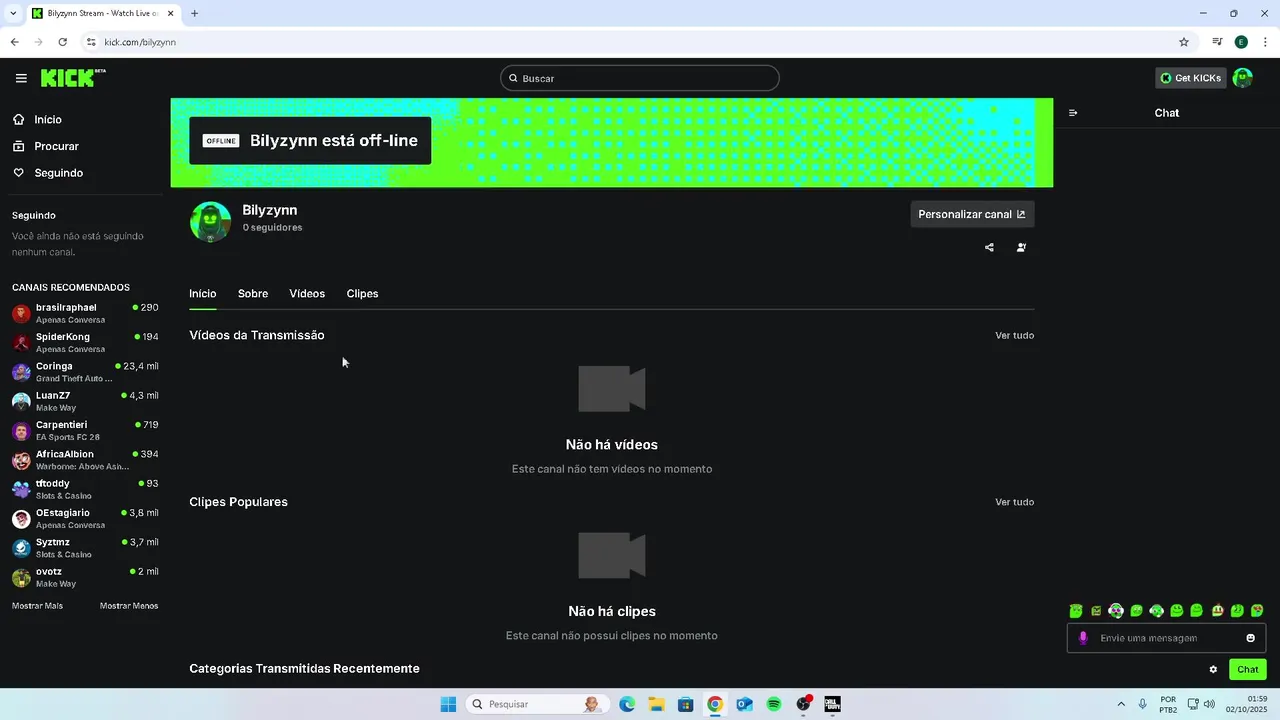Click the Bilyzynn channel avatar
This screenshot has width=1280, height=720.
pyautogui.click(x=210, y=221)
